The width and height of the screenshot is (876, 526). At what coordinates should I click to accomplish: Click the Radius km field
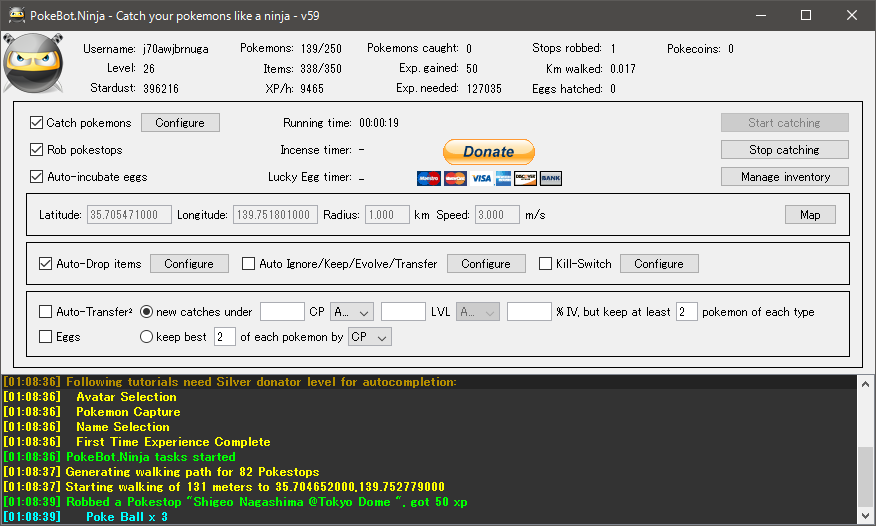tap(387, 214)
